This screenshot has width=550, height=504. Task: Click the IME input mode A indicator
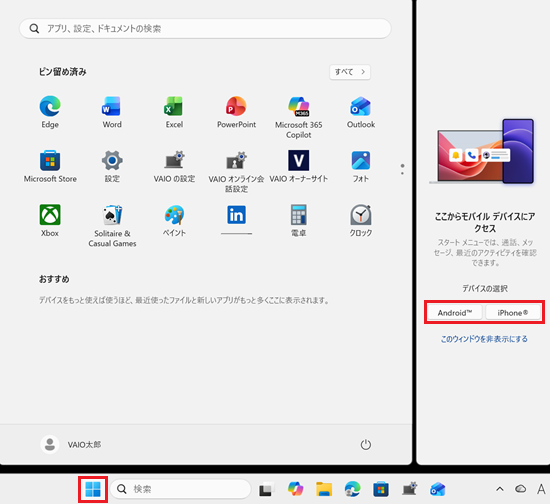(x=541, y=489)
